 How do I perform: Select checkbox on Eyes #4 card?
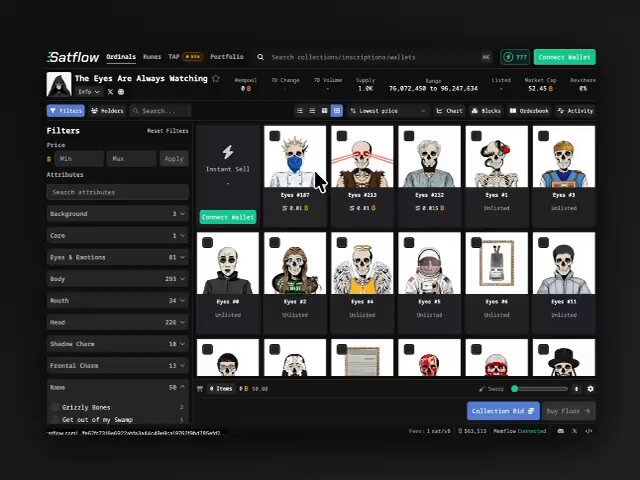coord(342,243)
